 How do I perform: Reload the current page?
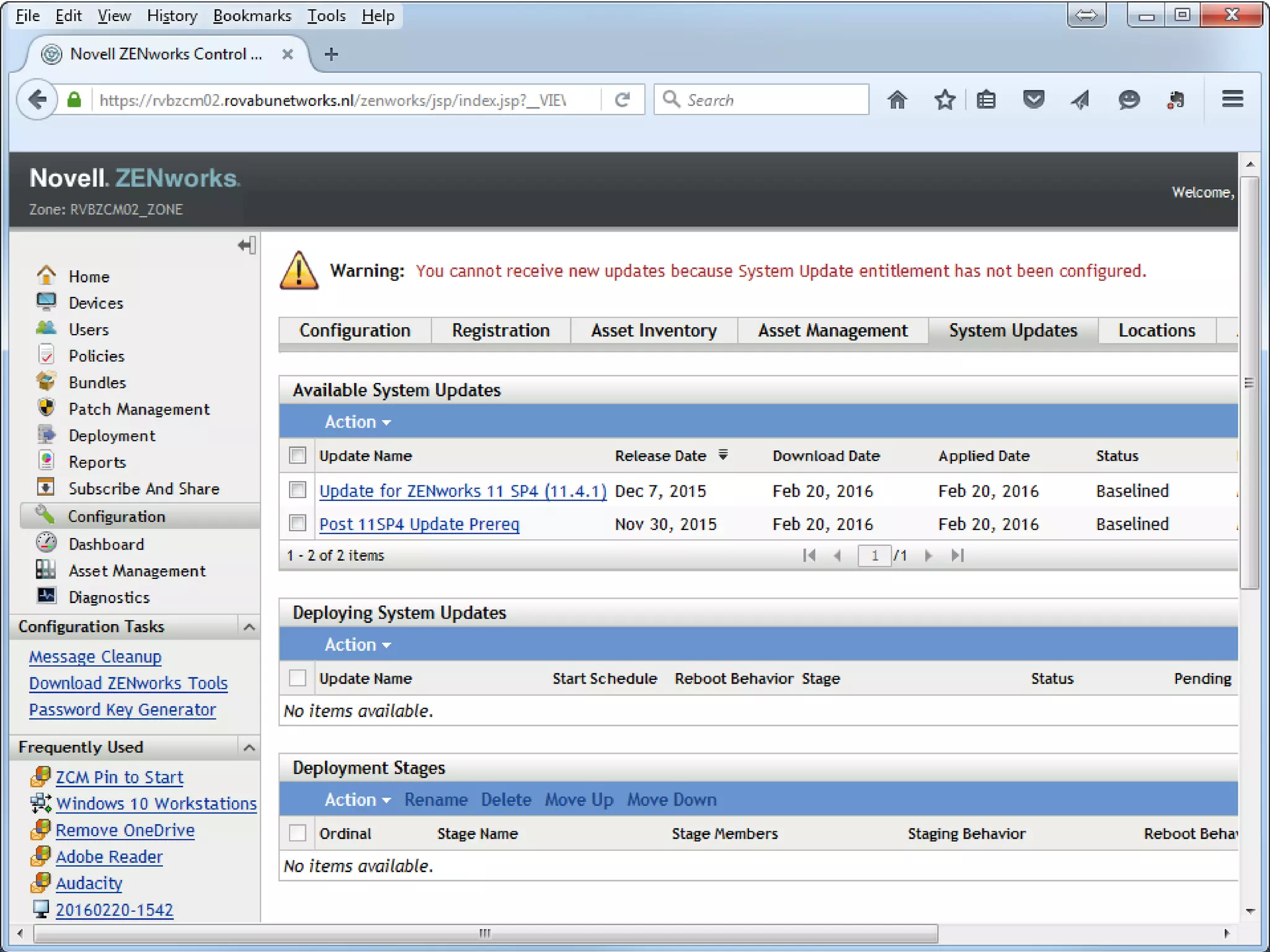623,100
